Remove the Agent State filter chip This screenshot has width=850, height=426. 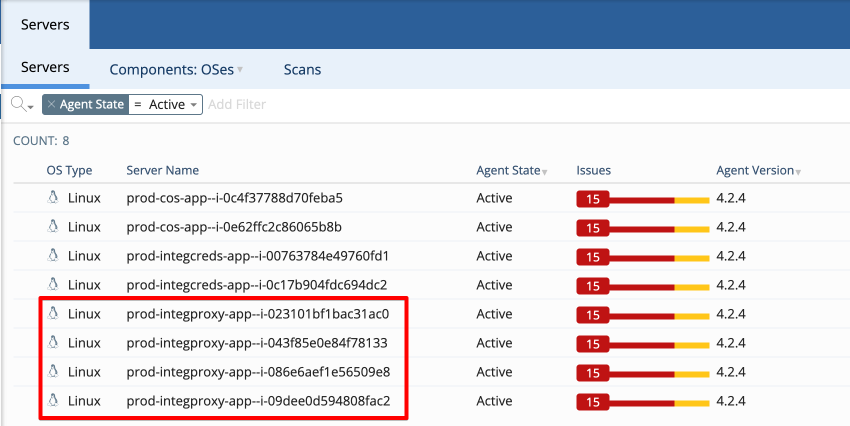tap(51, 105)
